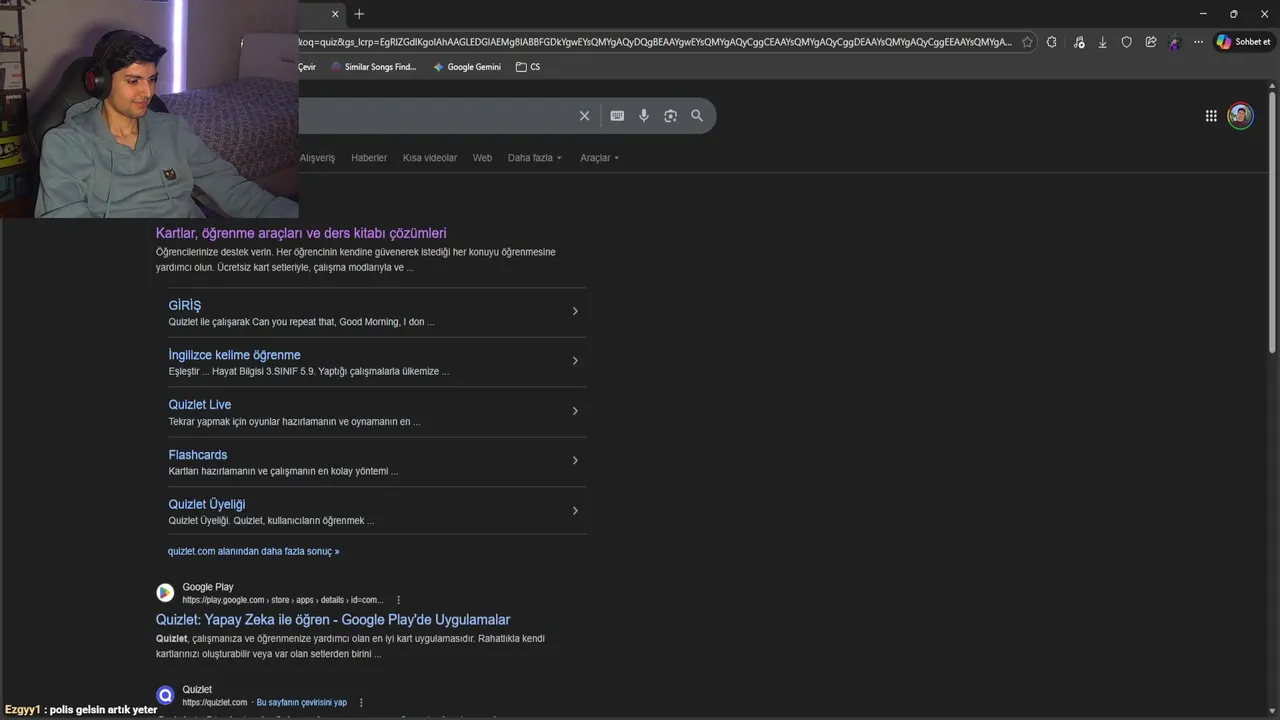Switch to the Web results tab
Viewport: 1280px width, 720px height.
(x=482, y=158)
